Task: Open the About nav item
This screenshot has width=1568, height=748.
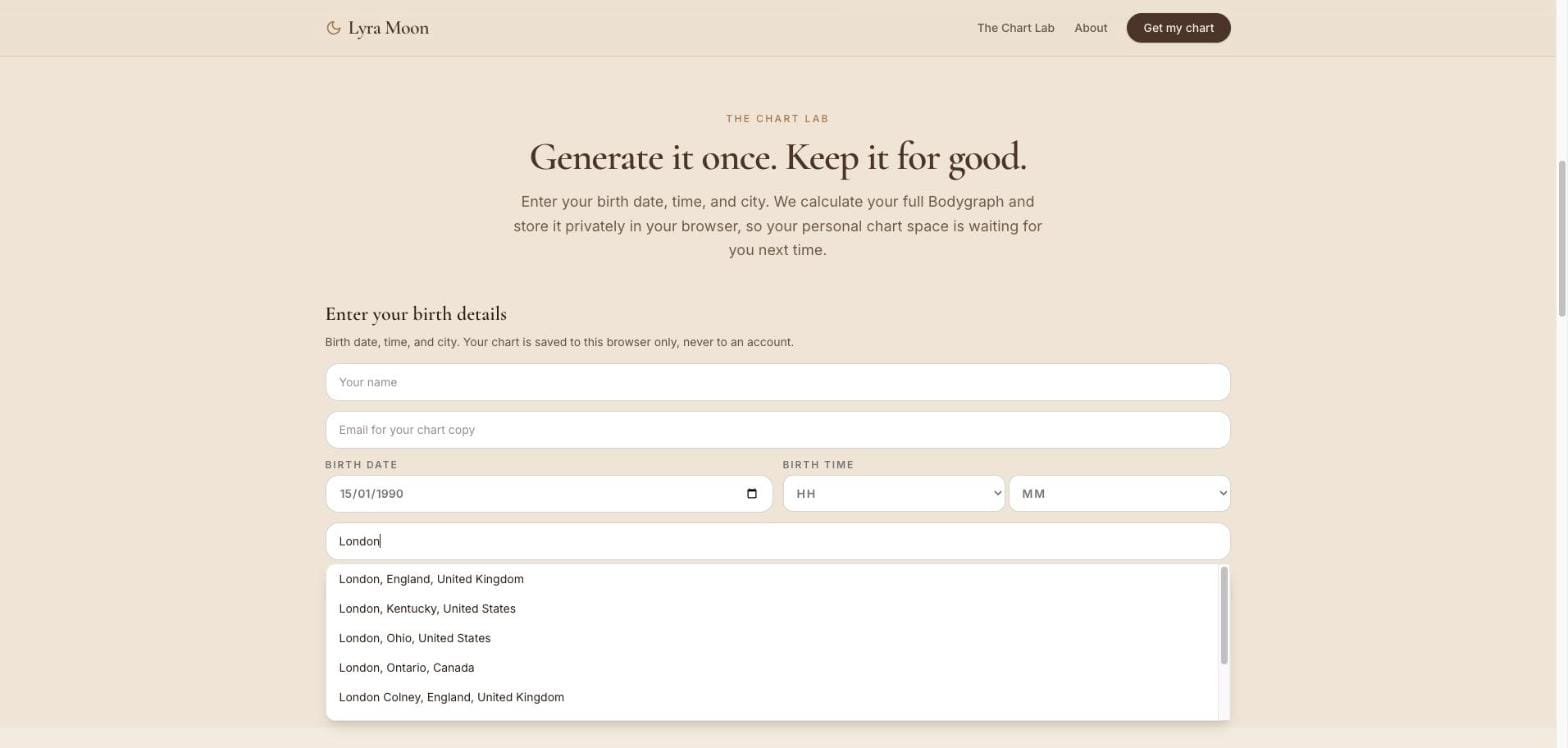Action: pyautogui.click(x=1090, y=28)
